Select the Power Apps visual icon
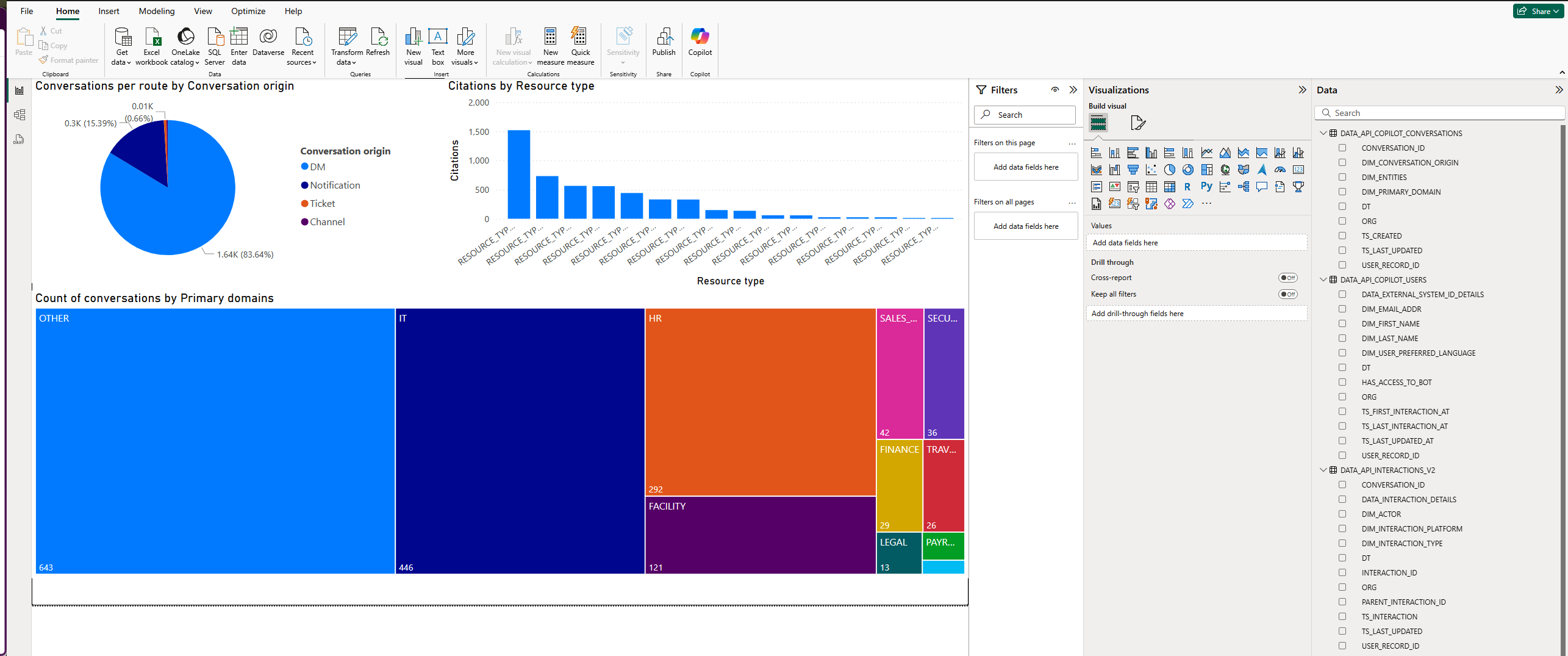This screenshot has height=656, width=1568. (x=1169, y=204)
